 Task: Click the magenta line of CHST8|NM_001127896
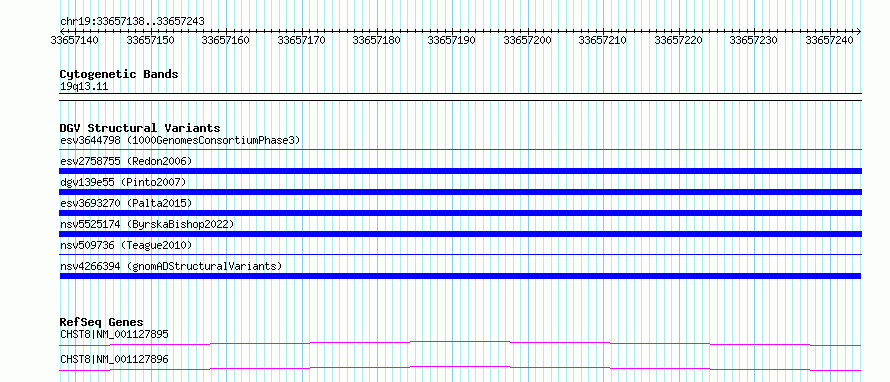(460, 368)
